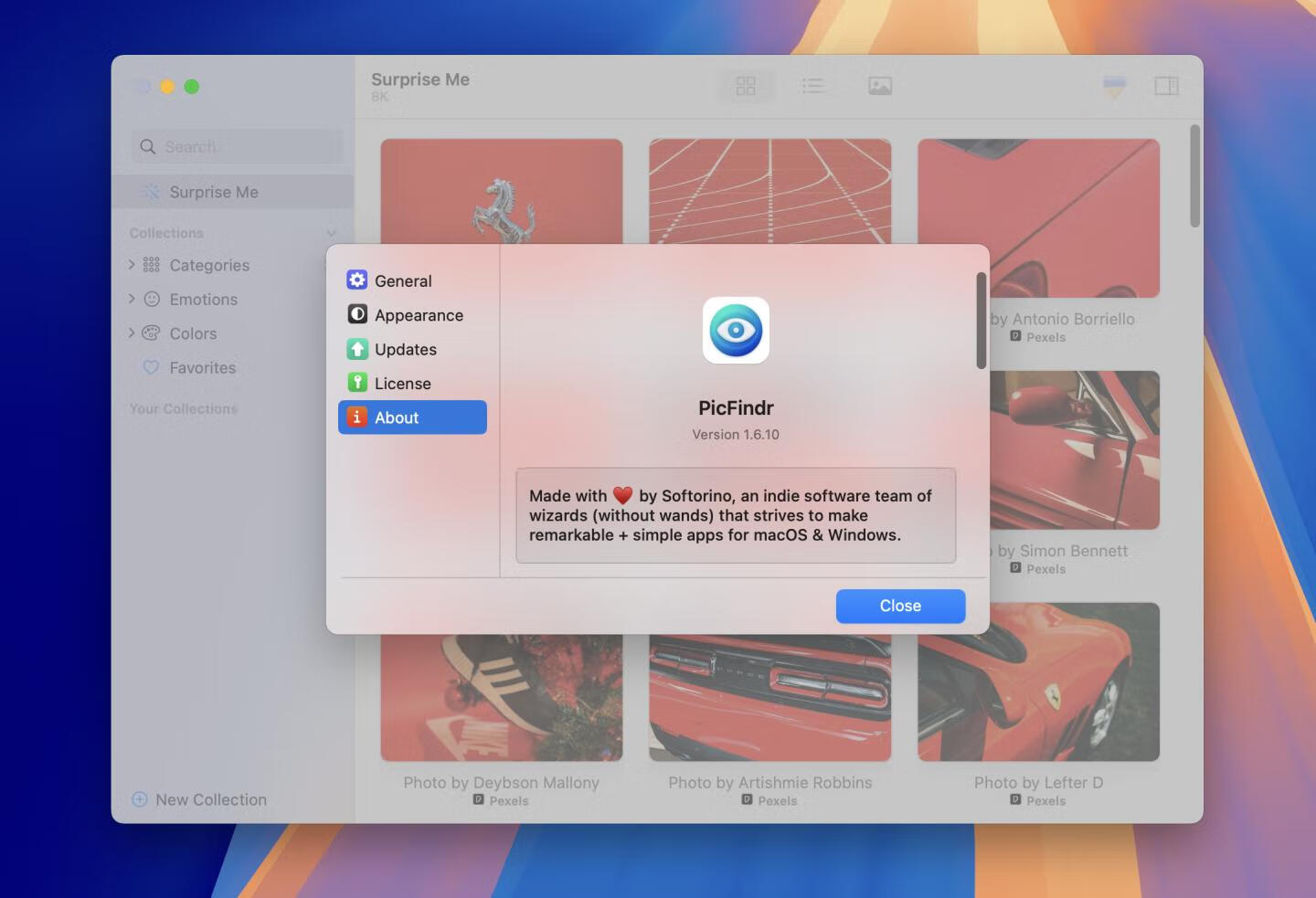Click the Colors palette icon
The height and width of the screenshot is (898, 1316).
(152, 333)
